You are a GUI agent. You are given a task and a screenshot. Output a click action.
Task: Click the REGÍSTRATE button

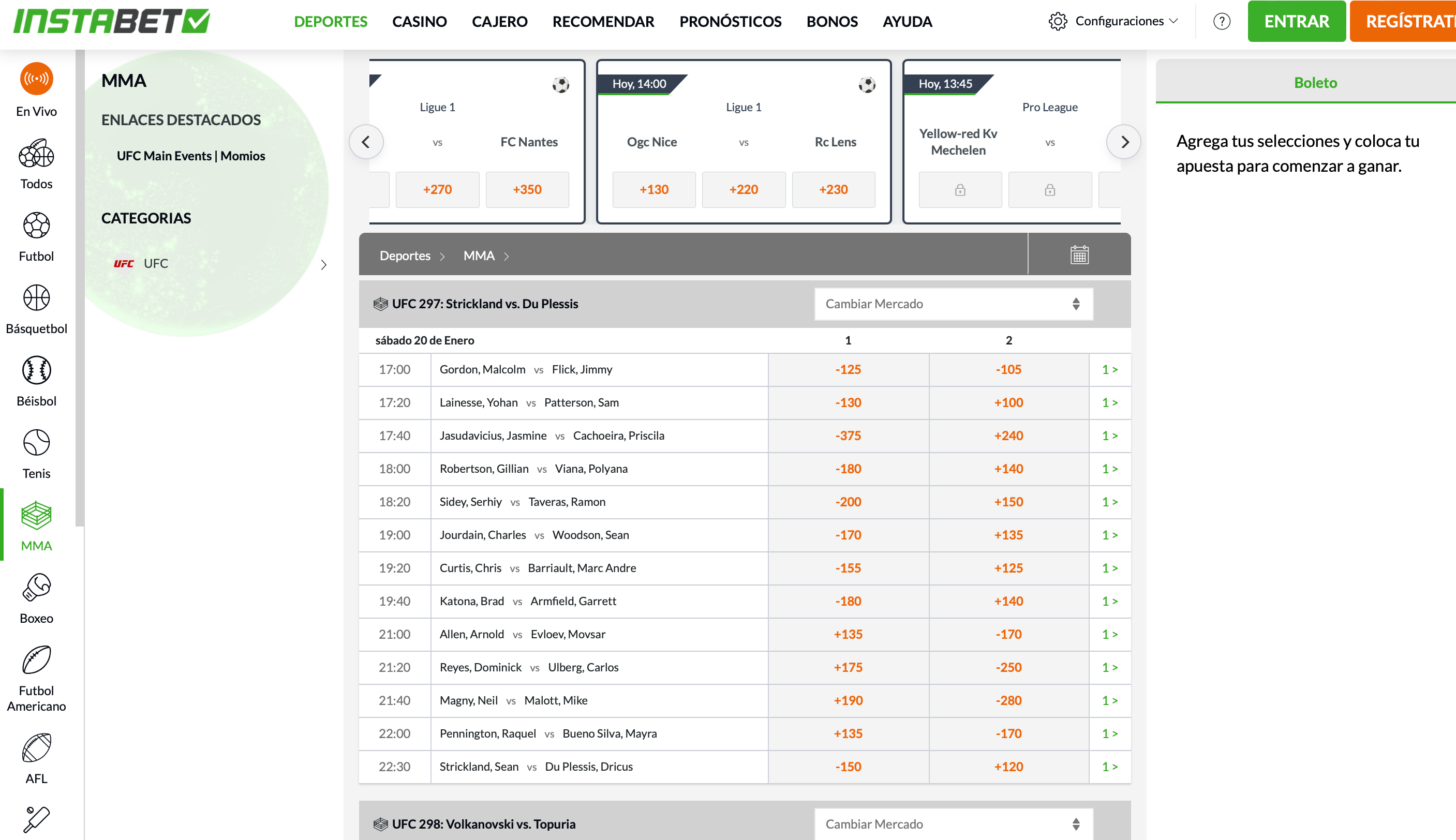(1403, 21)
